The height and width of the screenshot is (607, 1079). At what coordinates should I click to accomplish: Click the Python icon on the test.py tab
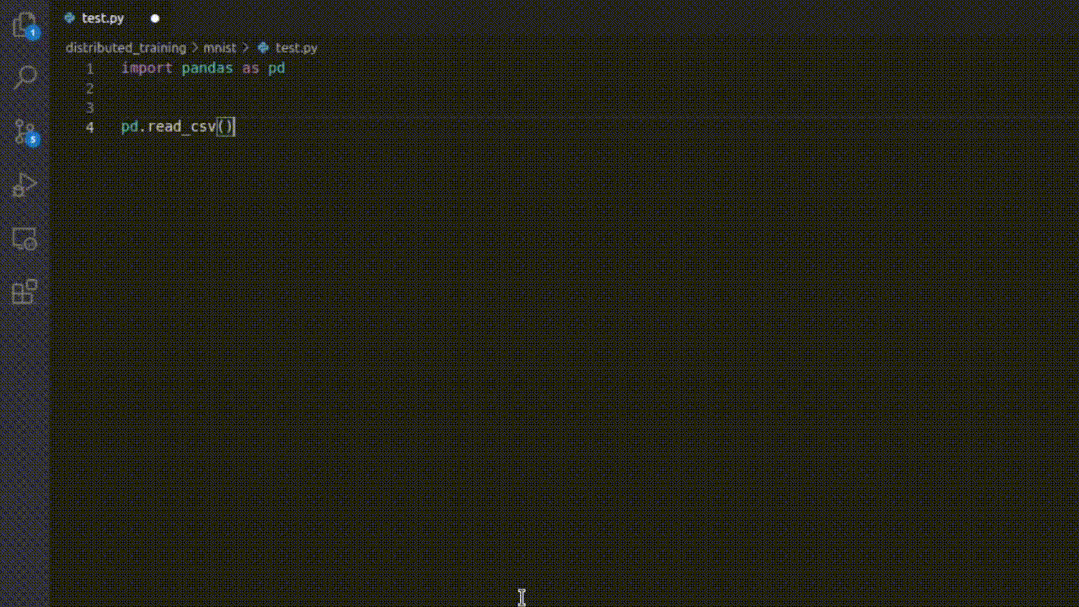click(69, 17)
